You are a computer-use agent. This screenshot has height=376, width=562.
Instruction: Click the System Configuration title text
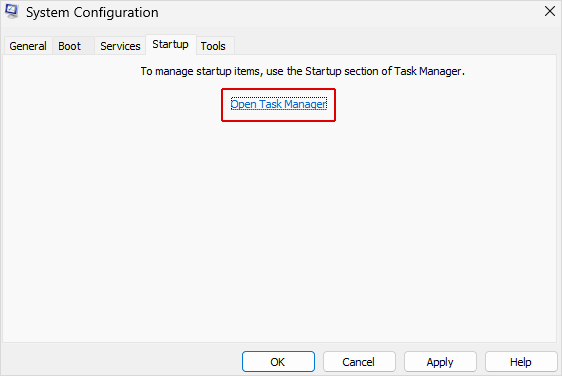click(92, 13)
